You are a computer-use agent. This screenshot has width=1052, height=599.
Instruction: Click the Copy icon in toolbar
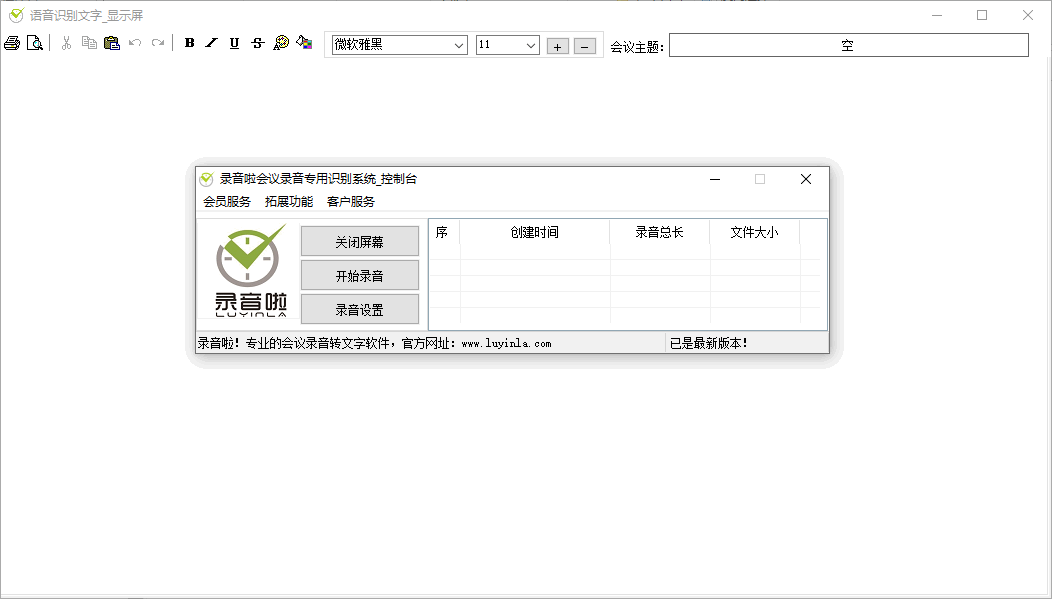click(x=89, y=43)
